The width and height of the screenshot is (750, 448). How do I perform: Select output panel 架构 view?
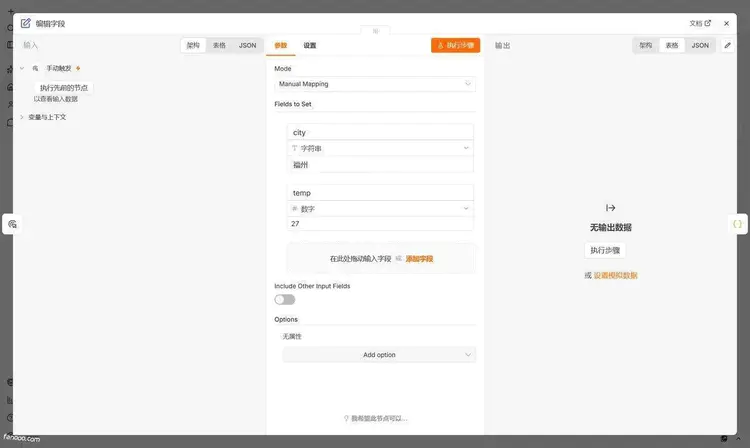point(646,45)
